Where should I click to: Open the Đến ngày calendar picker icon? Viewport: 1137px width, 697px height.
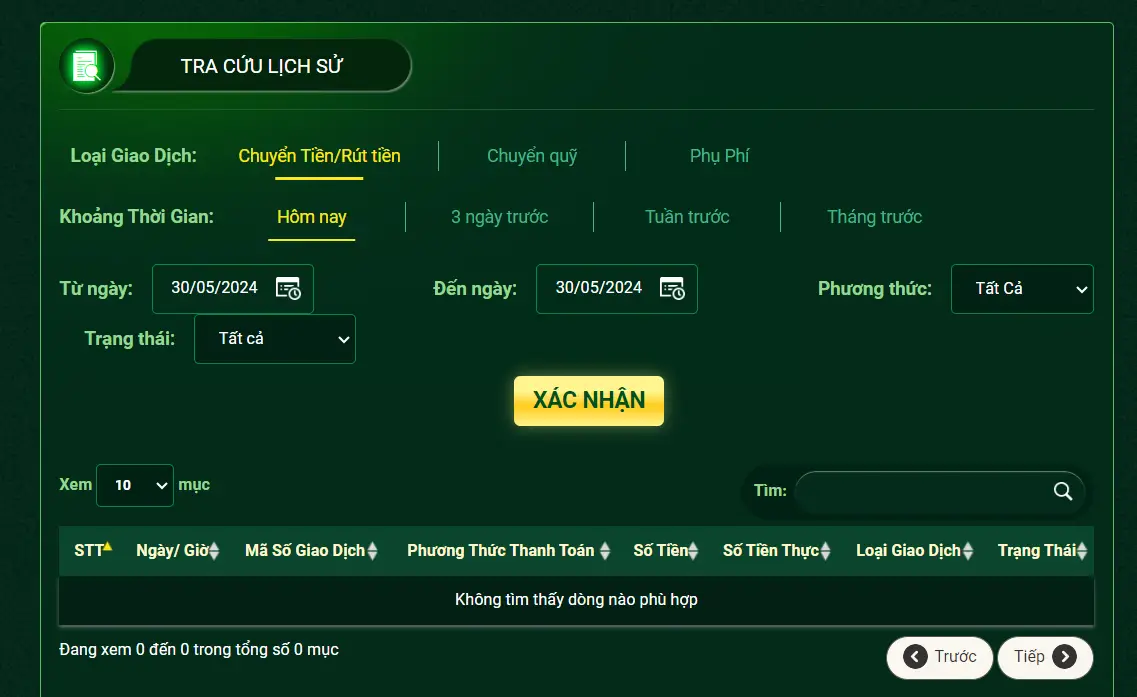tap(672, 288)
